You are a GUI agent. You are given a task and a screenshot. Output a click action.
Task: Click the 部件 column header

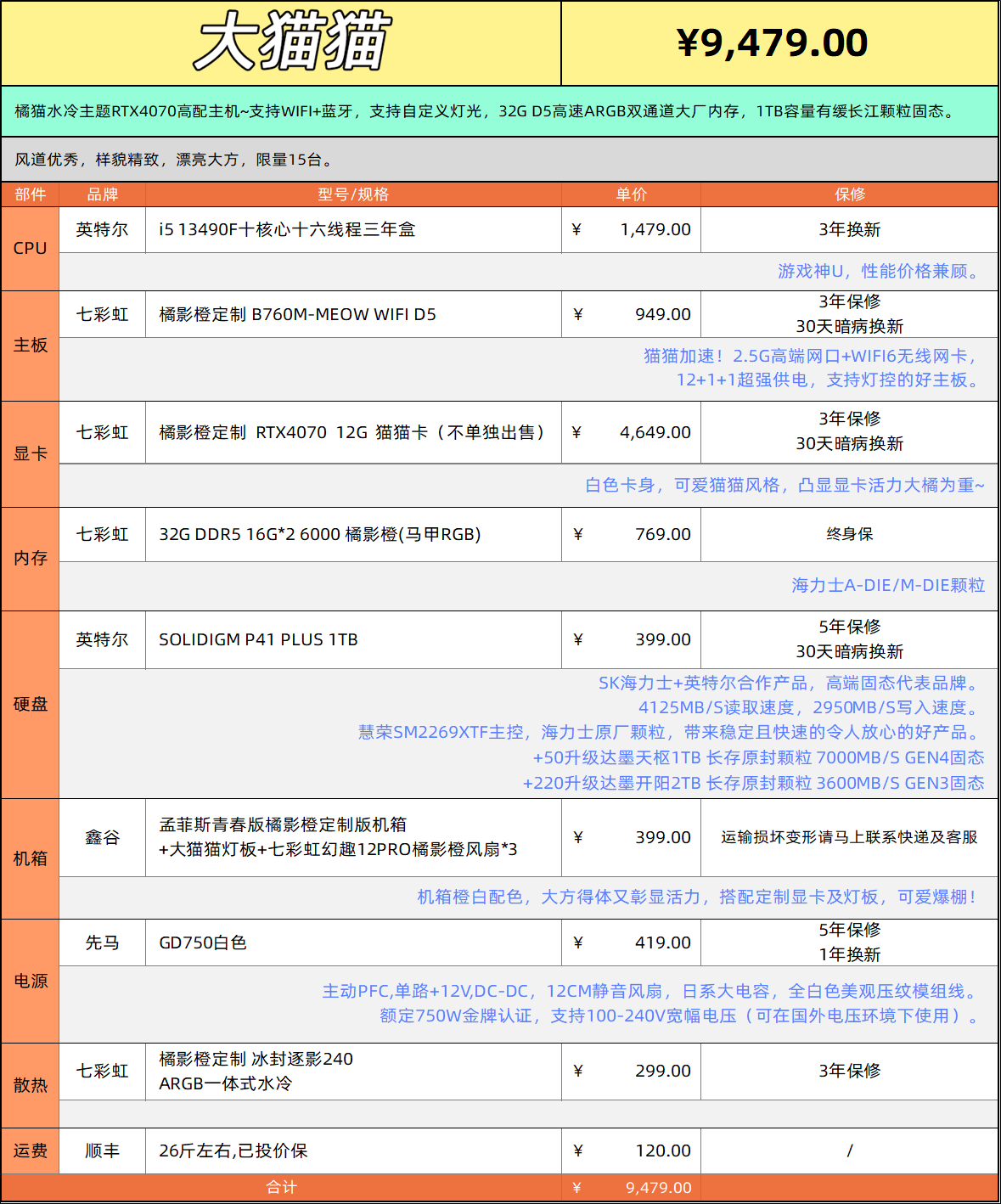(30, 194)
